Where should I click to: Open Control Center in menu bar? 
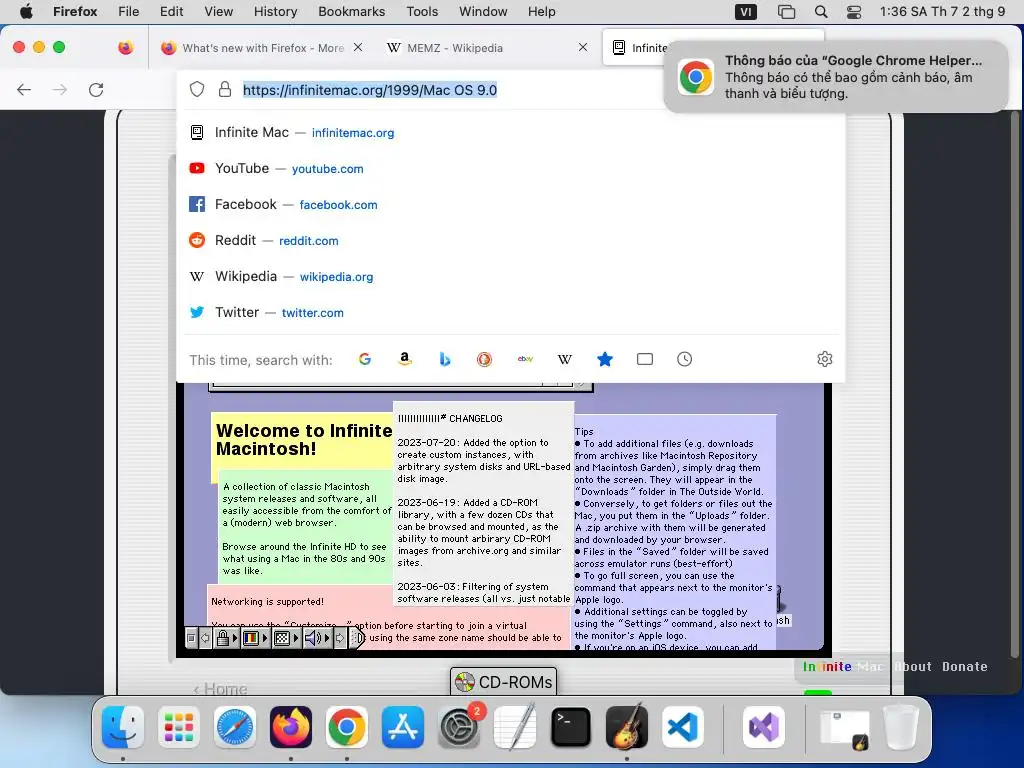click(x=854, y=12)
